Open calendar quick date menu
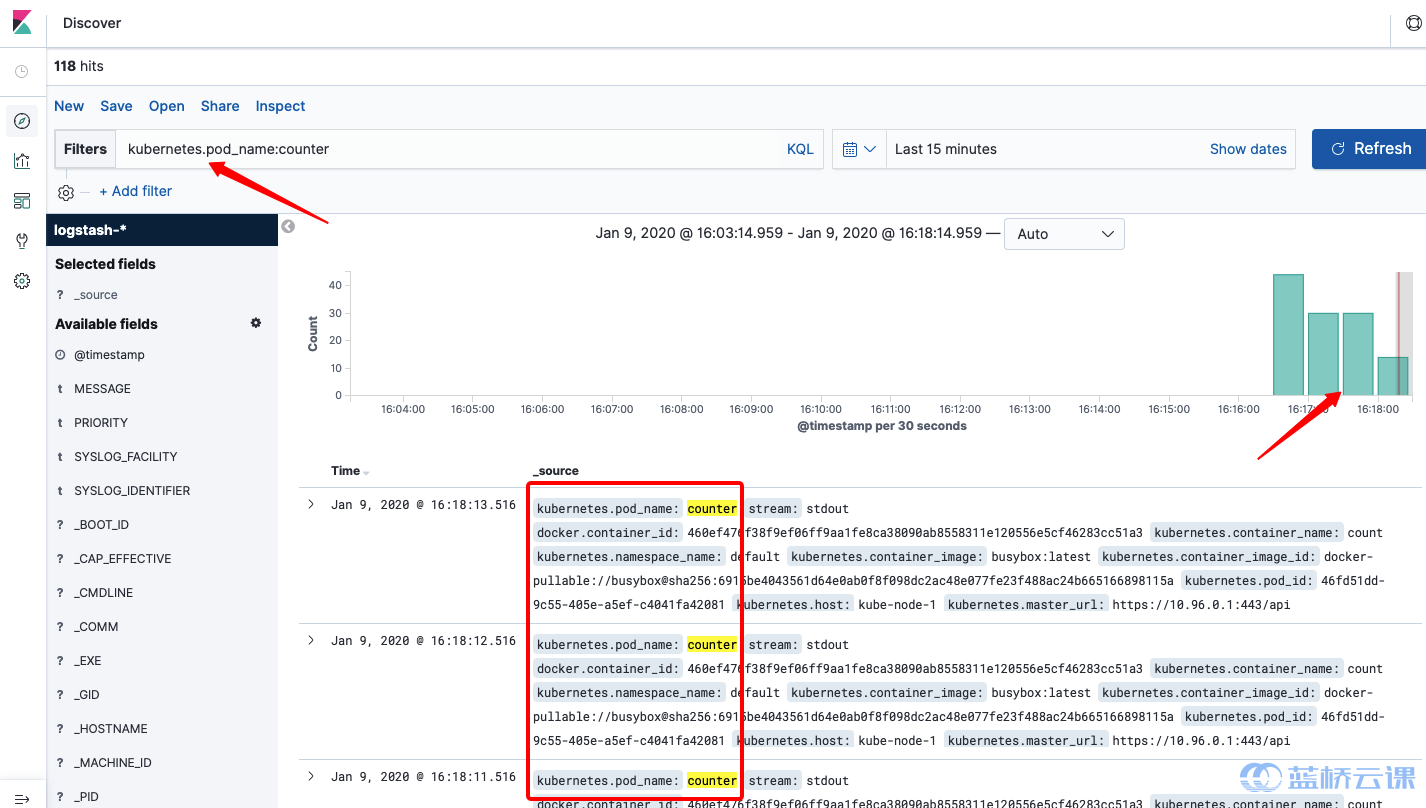 pyautogui.click(x=859, y=149)
